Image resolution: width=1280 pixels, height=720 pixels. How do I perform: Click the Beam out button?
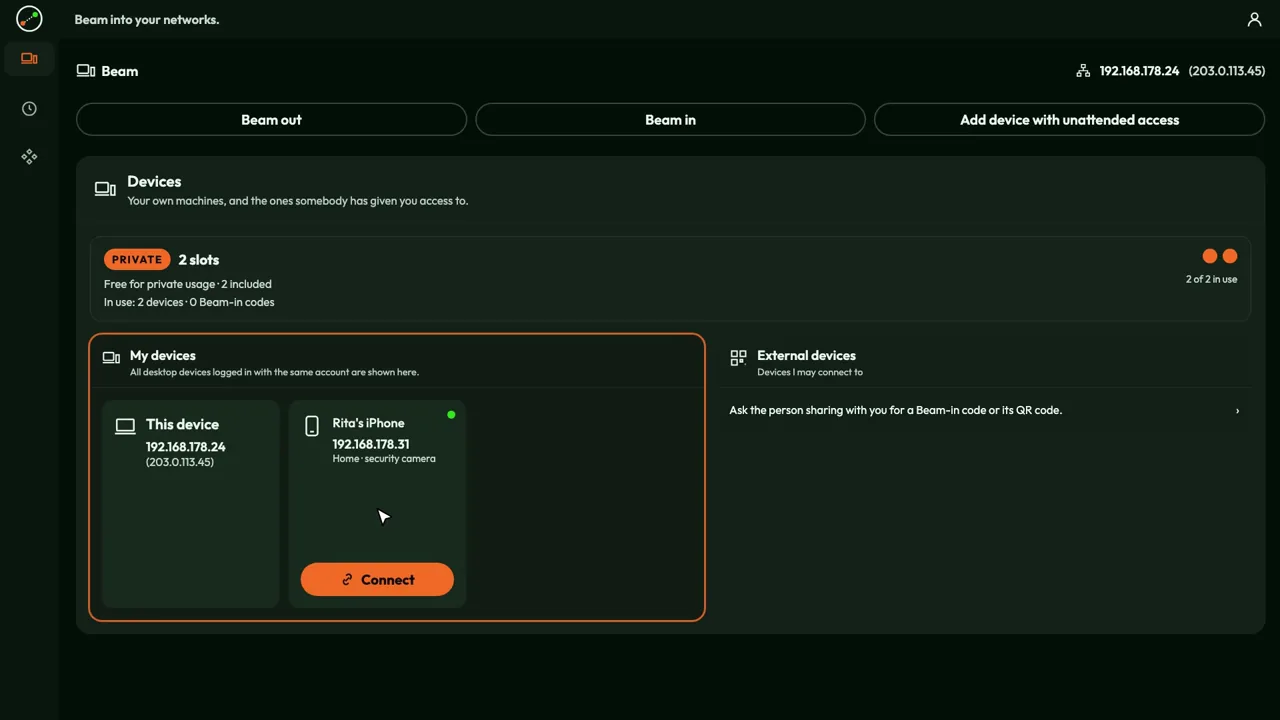271,119
